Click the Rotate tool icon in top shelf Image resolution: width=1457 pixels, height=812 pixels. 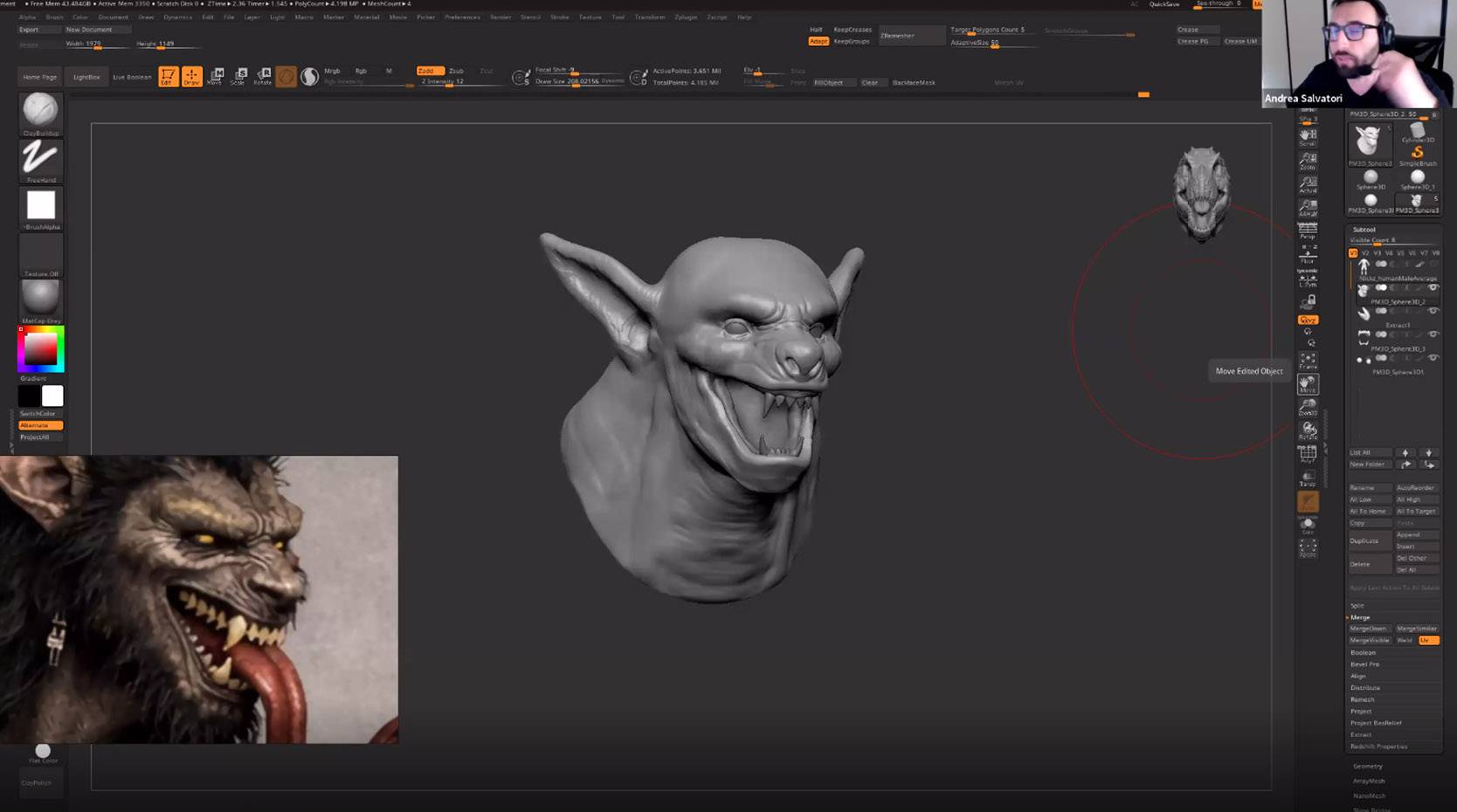coord(262,77)
